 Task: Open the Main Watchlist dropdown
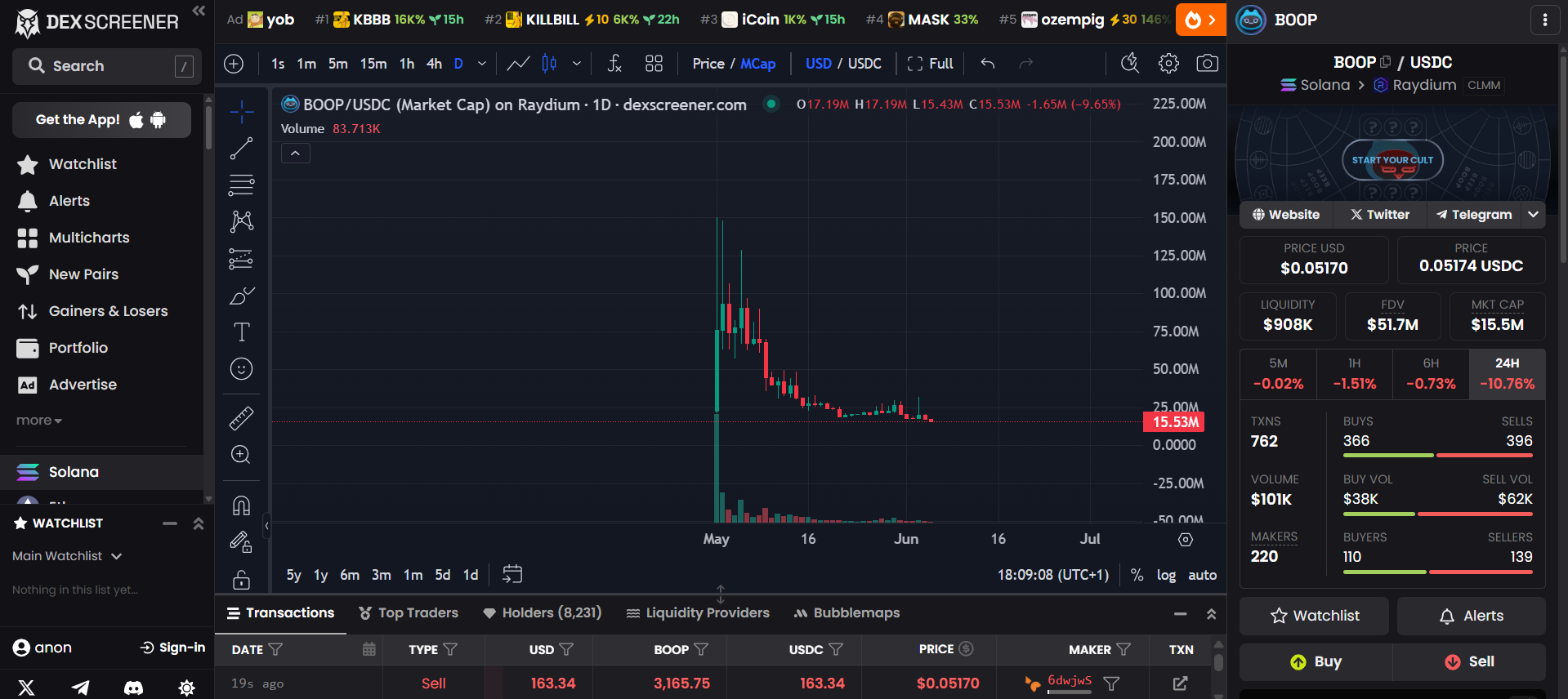click(67, 556)
